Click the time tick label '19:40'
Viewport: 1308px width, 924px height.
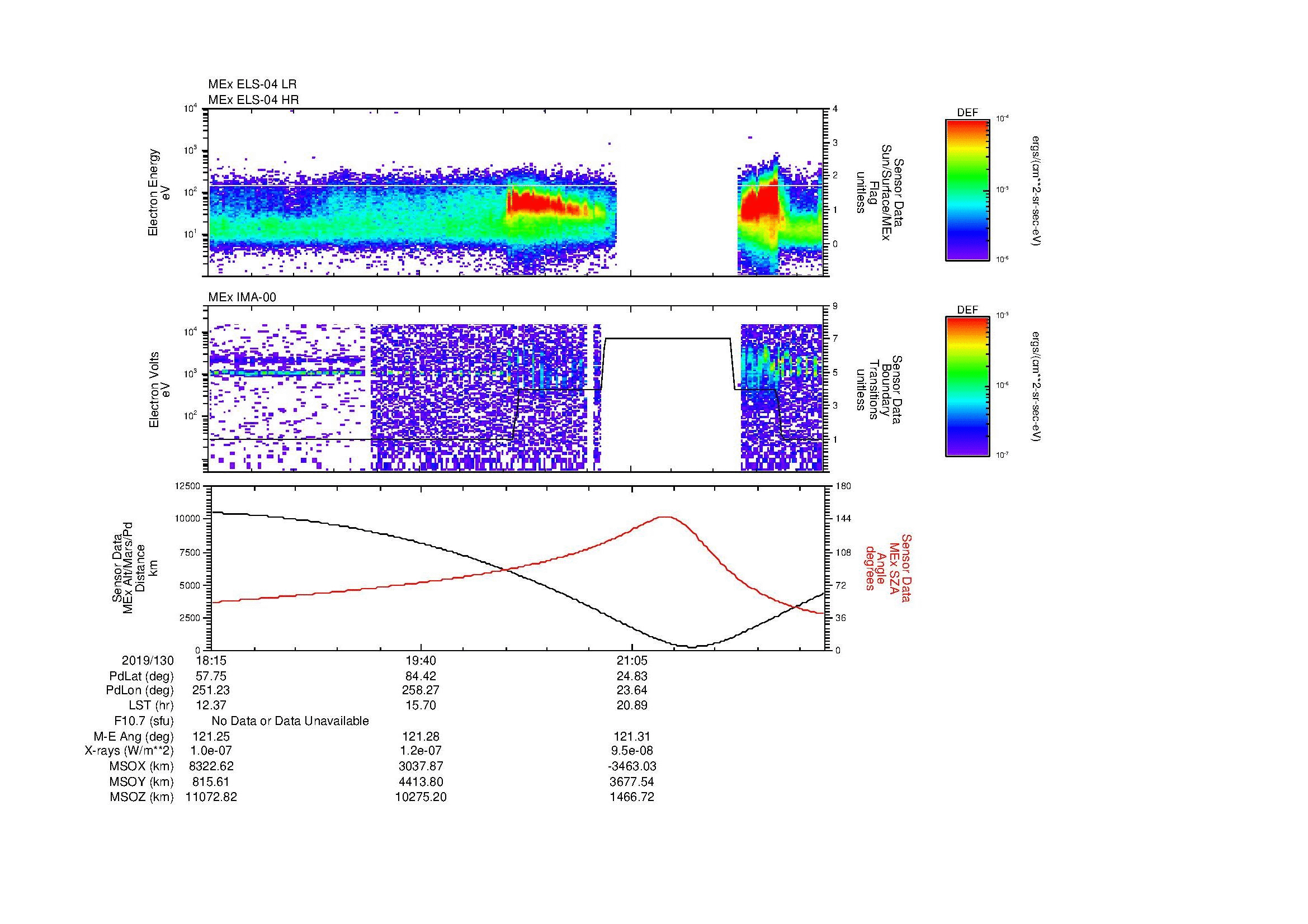click(421, 660)
